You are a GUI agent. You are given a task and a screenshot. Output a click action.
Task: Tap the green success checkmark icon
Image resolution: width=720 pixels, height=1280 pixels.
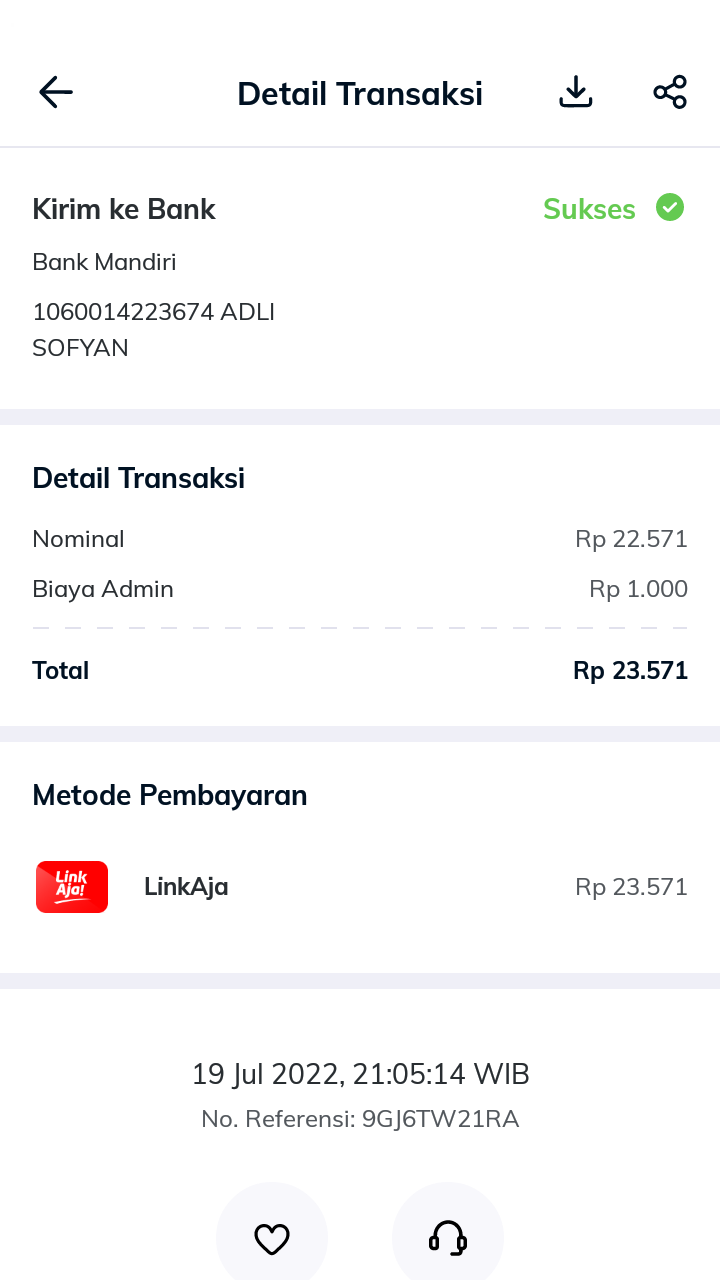[670, 208]
